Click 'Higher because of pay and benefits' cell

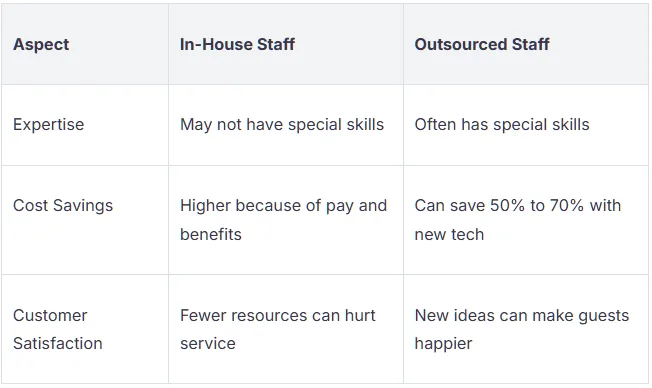tap(284, 220)
